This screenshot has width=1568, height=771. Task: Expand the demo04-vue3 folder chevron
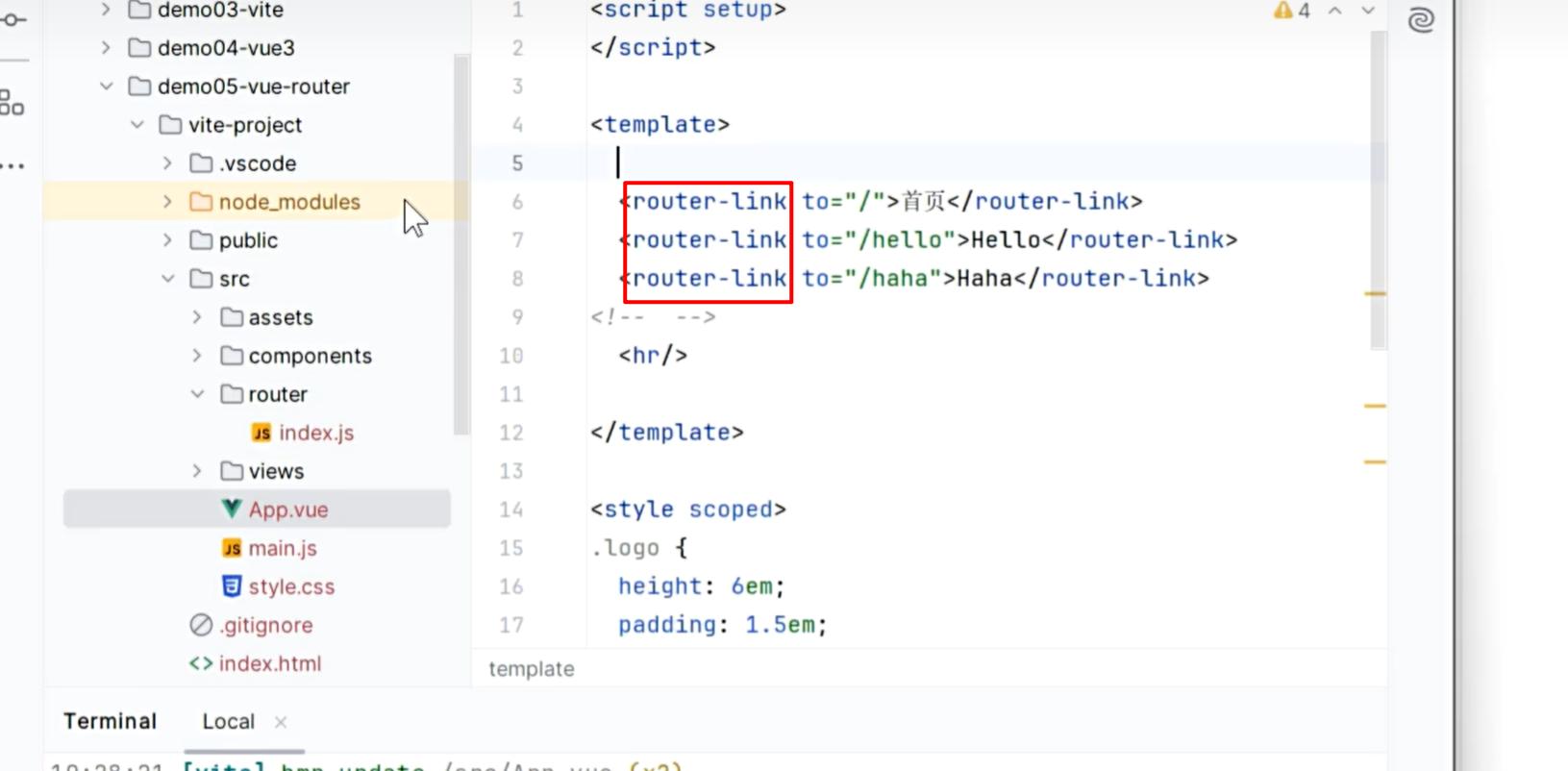(106, 47)
